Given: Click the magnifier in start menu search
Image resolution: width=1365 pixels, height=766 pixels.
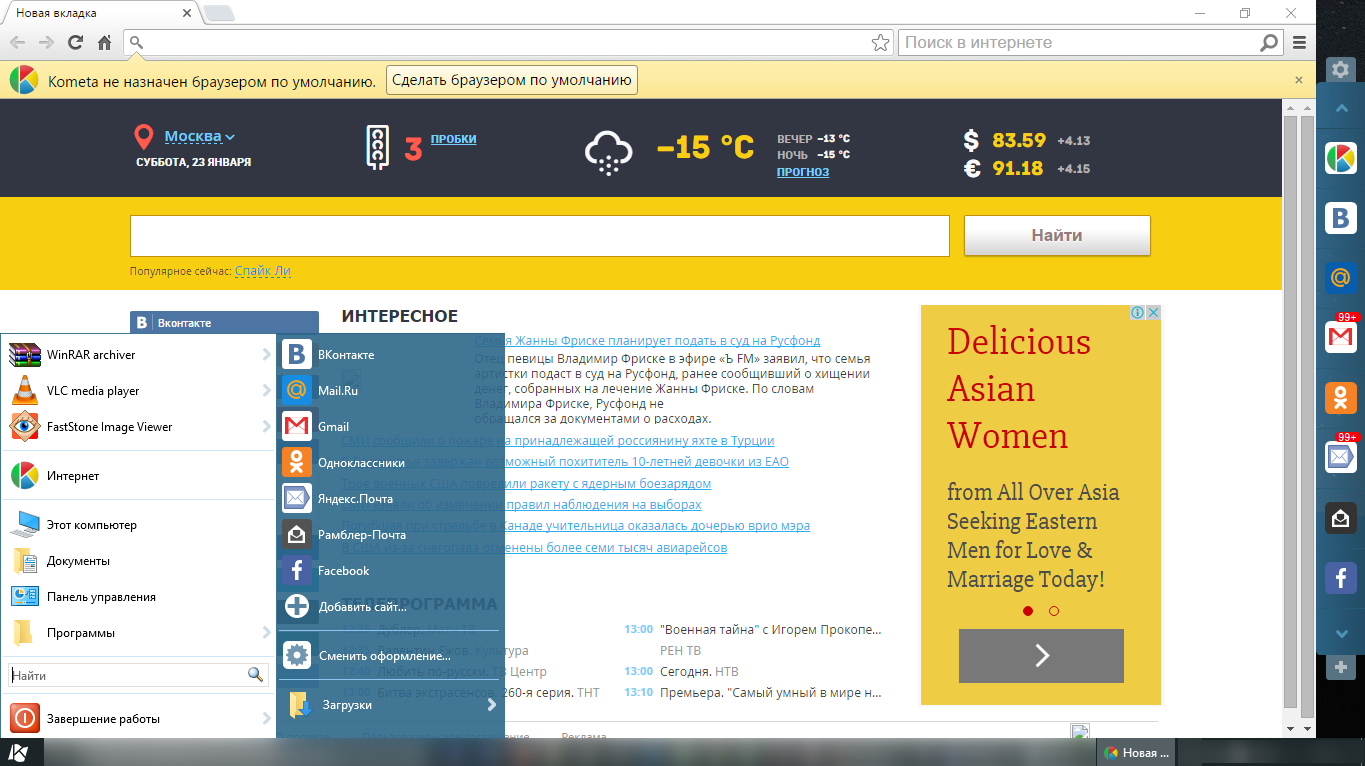Looking at the screenshot, I should coord(255,675).
